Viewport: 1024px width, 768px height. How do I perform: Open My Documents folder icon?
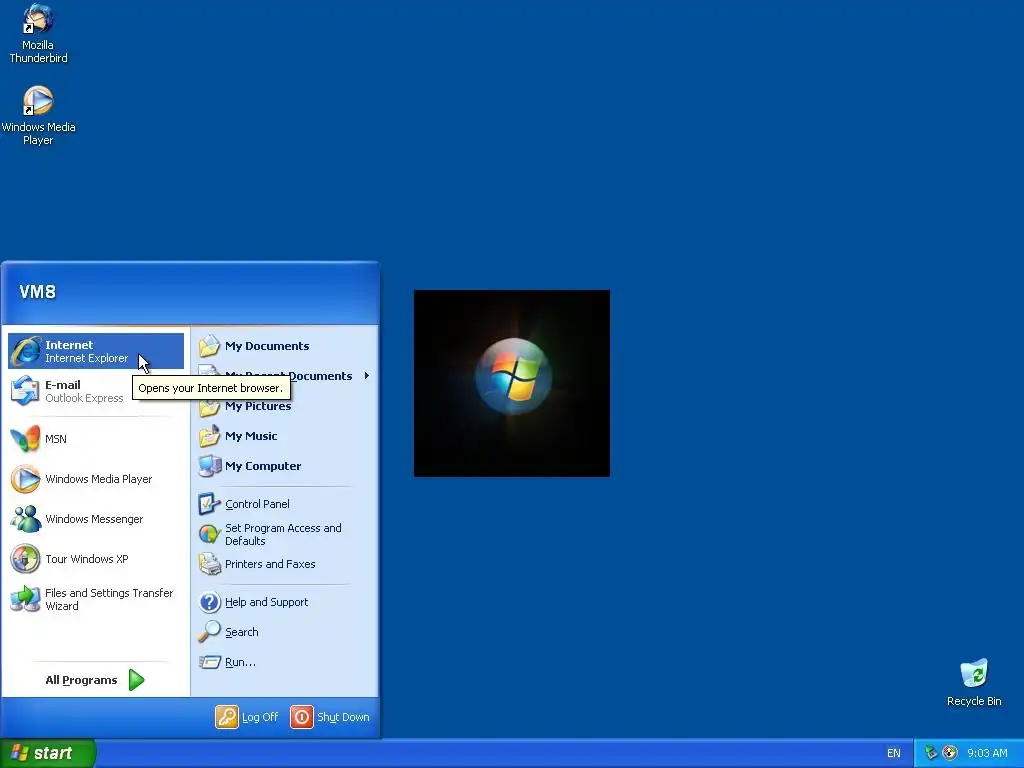pos(210,346)
